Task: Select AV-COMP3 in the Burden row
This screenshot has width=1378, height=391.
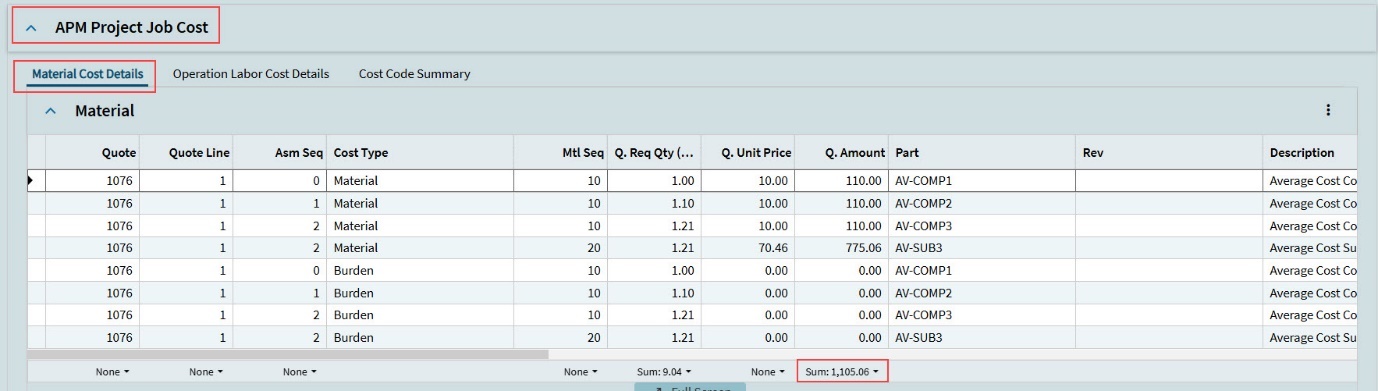Action: (982, 315)
